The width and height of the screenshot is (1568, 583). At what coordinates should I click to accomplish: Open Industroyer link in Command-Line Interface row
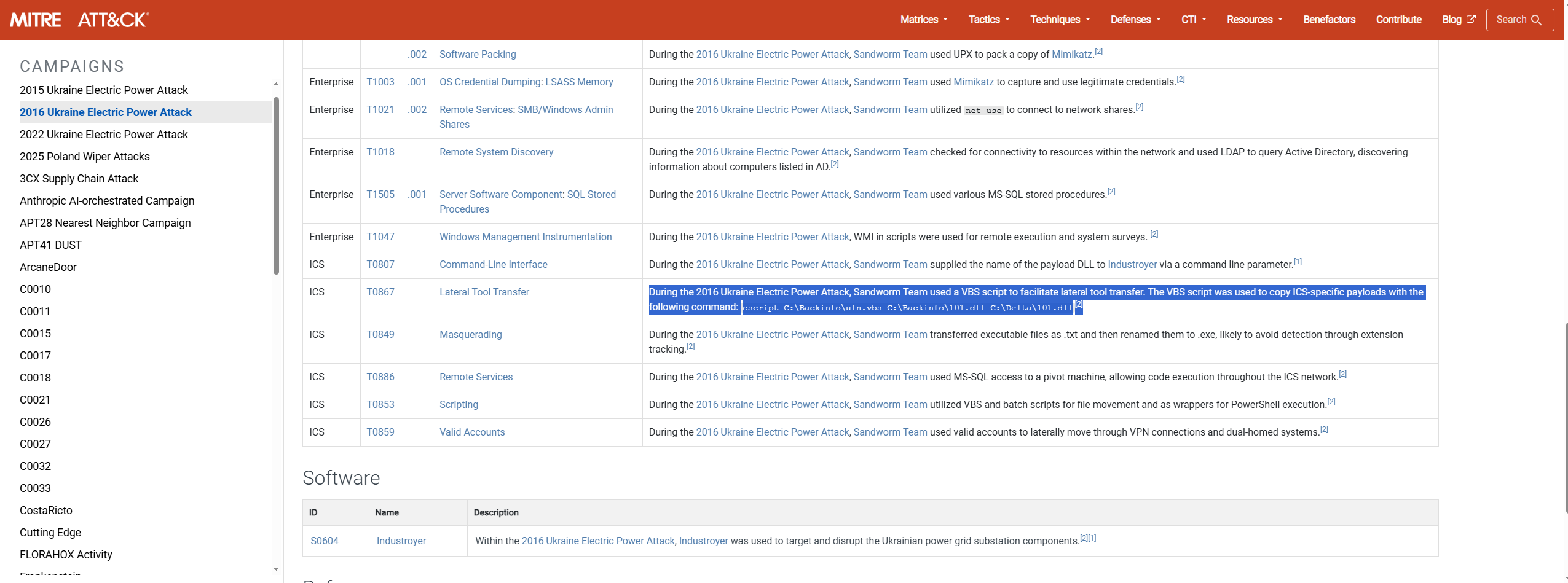coord(1132,265)
